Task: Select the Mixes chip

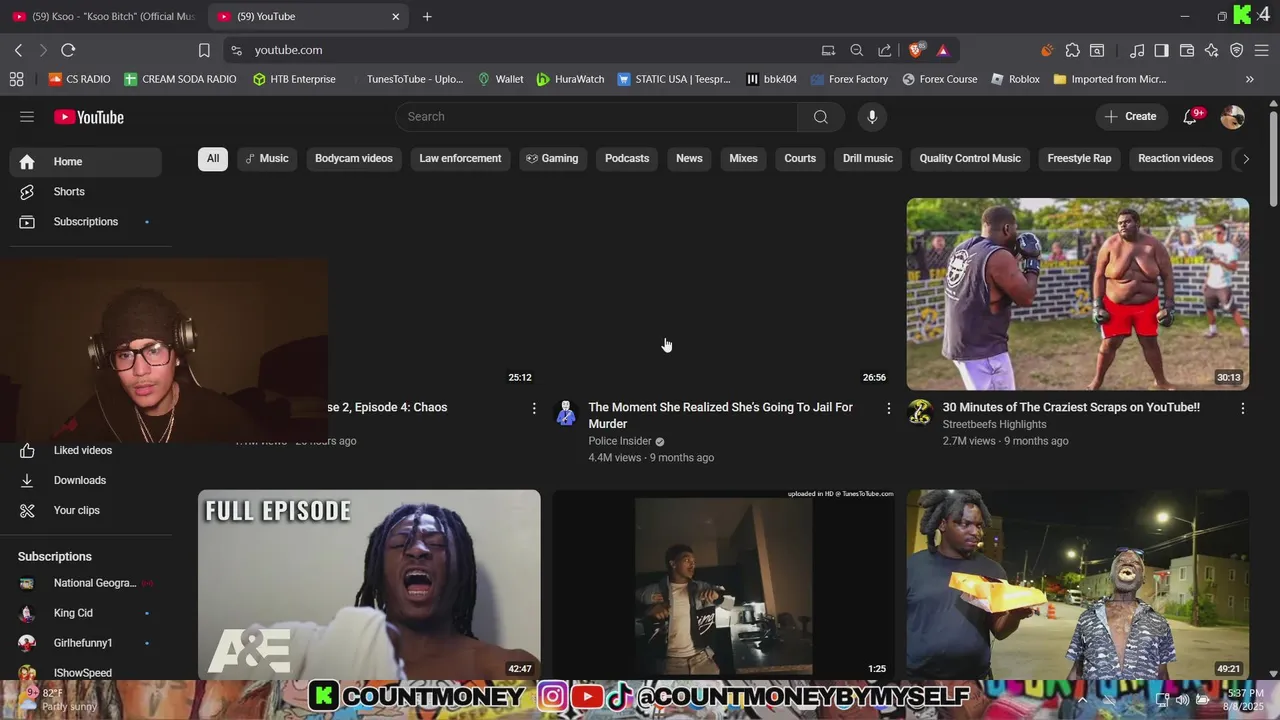Action: pos(743,159)
